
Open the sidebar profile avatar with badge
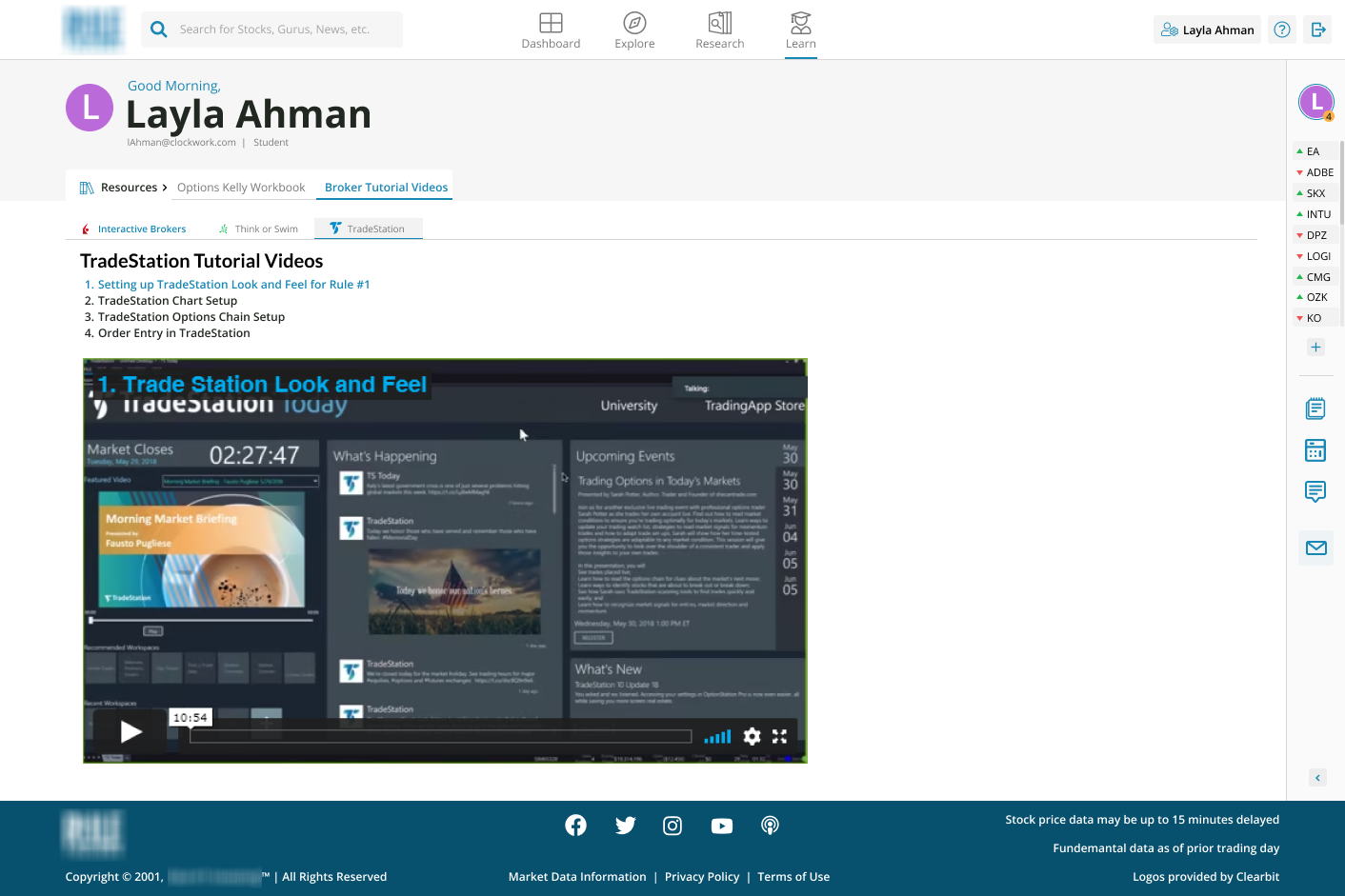[1316, 102]
